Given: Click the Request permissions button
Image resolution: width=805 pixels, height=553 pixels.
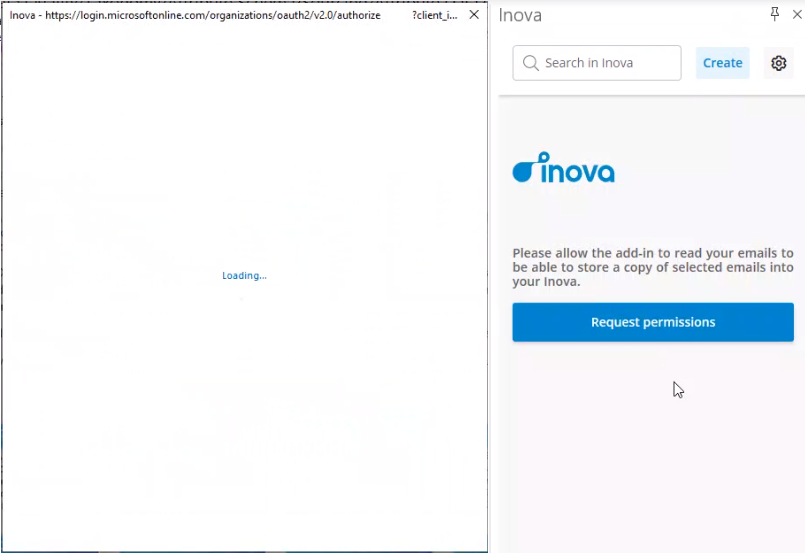Looking at the screenshot, I should coord(653,322).
